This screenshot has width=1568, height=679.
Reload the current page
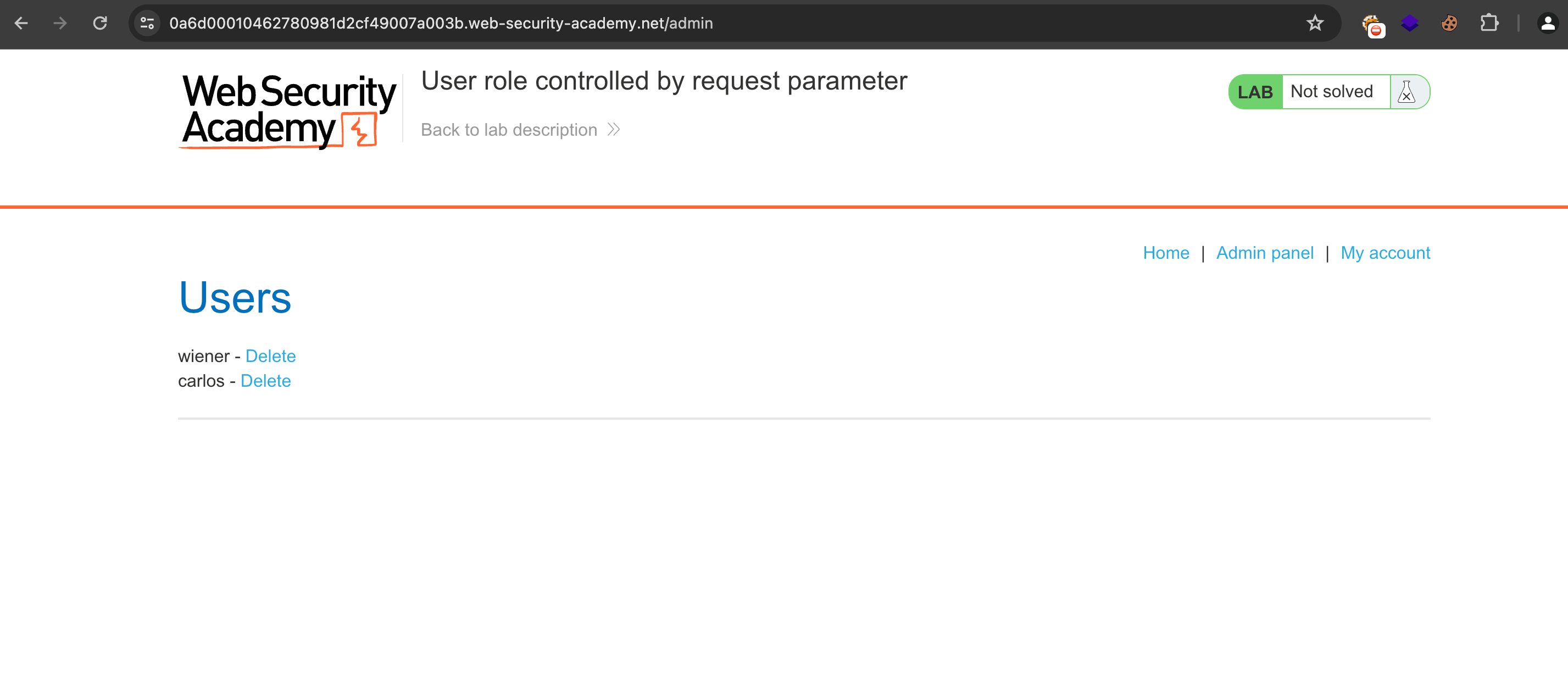(x=100, y=23)
